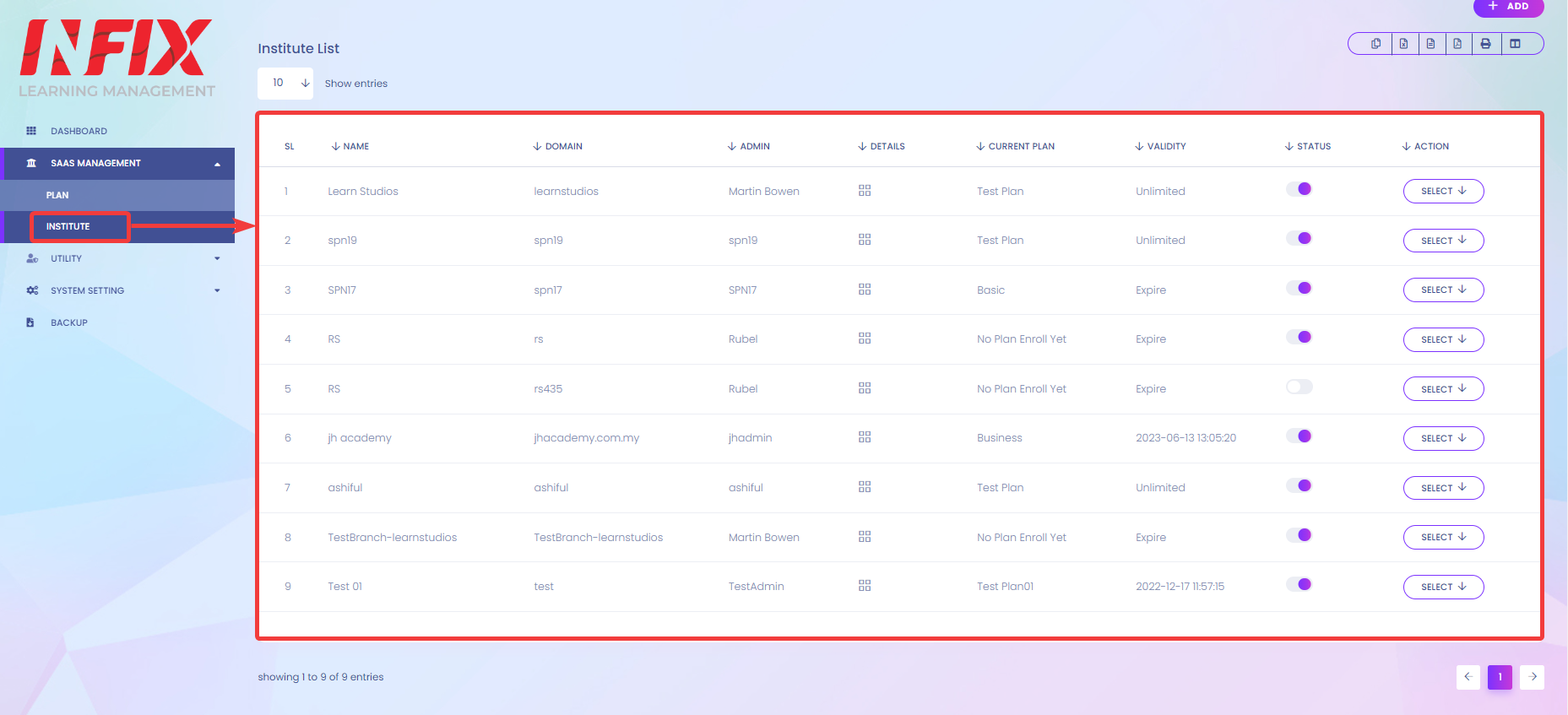
Task: Go to page 1 of results
Action: [x=1500, y=677]
